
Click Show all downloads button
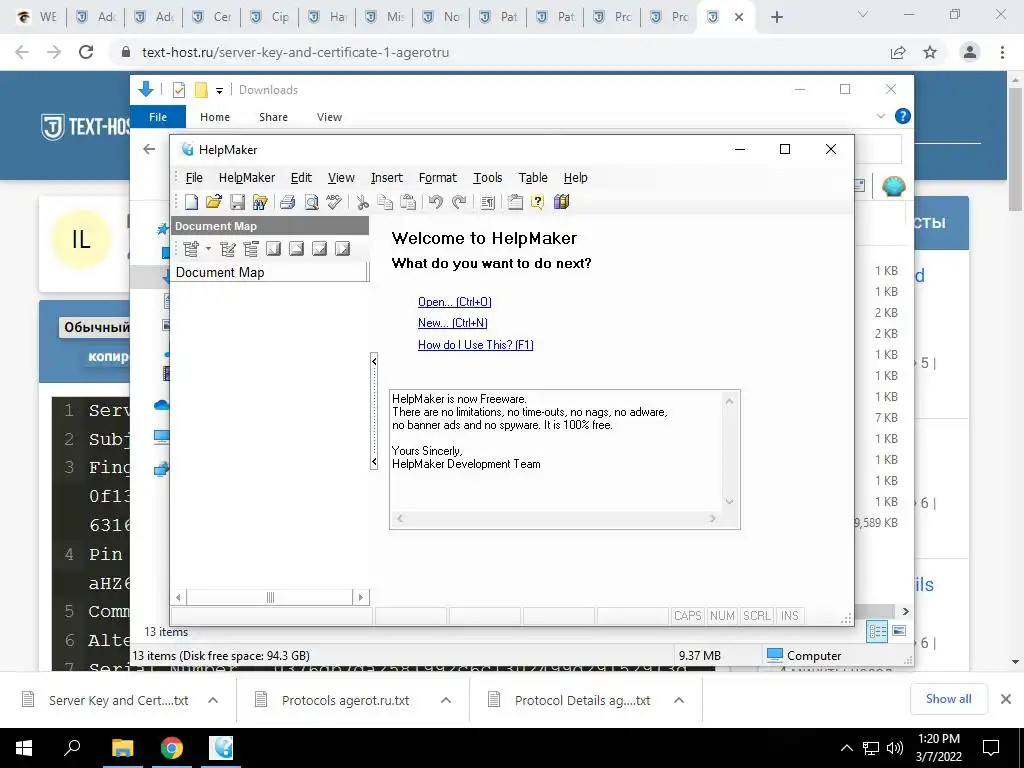[949, 699]
